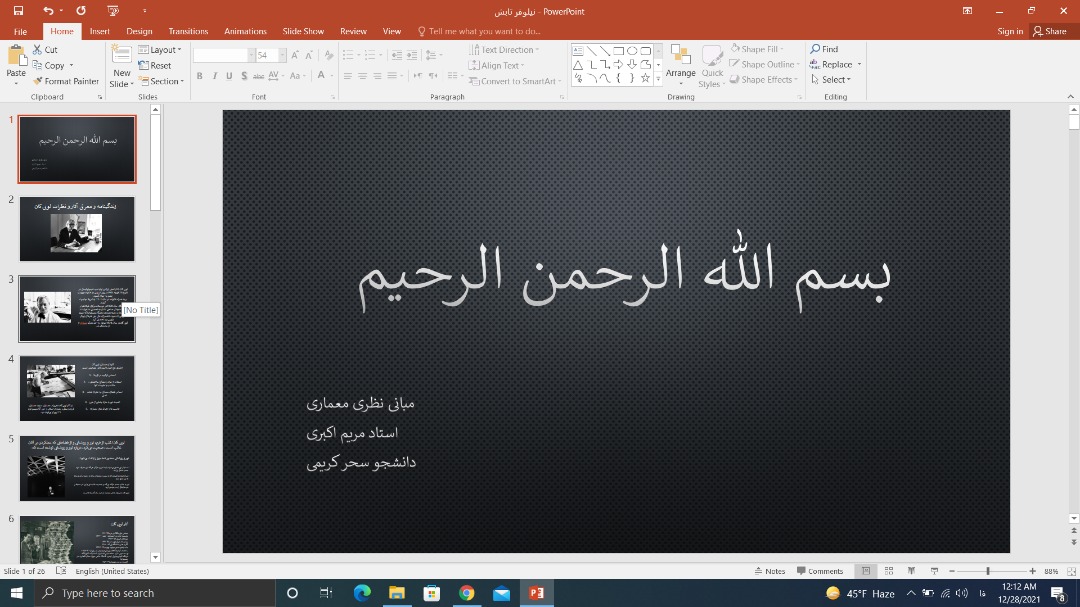The width and height of the screenshot is (1080, 607).
Task: Start Slide Show from status bar icon
Action: (x=933, y=571)
